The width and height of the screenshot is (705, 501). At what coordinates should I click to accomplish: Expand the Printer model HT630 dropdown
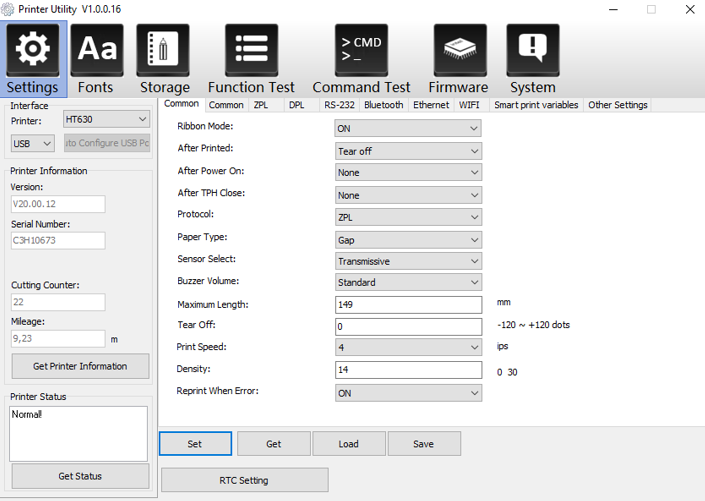point(106,119)
